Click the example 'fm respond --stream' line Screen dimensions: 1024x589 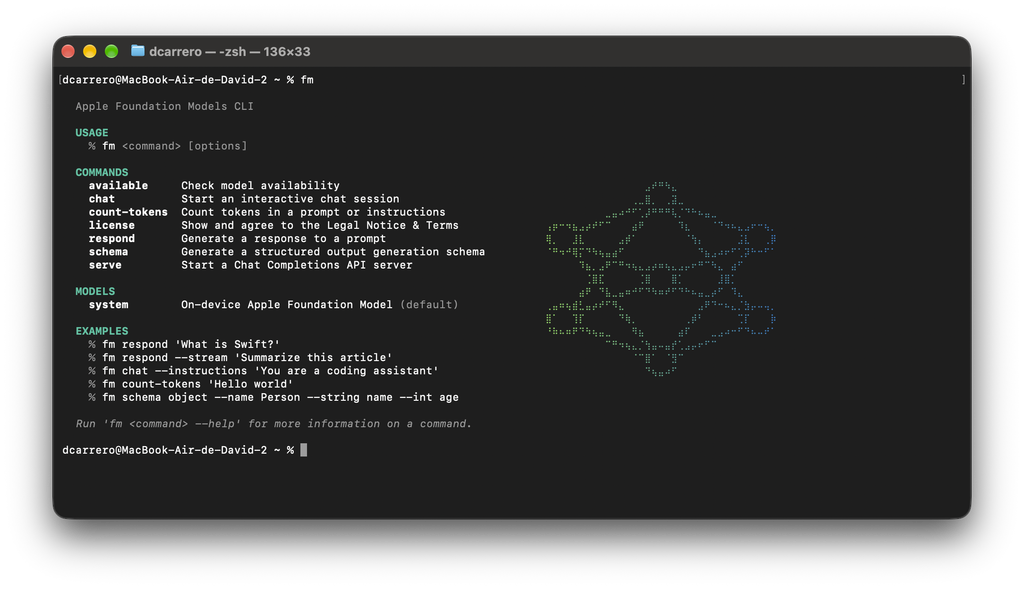click(247, 358)
